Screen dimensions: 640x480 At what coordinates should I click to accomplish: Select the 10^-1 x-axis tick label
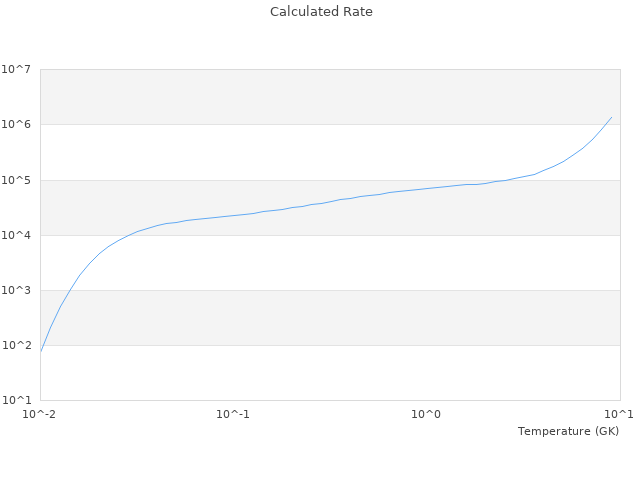[x=233, y=414]
